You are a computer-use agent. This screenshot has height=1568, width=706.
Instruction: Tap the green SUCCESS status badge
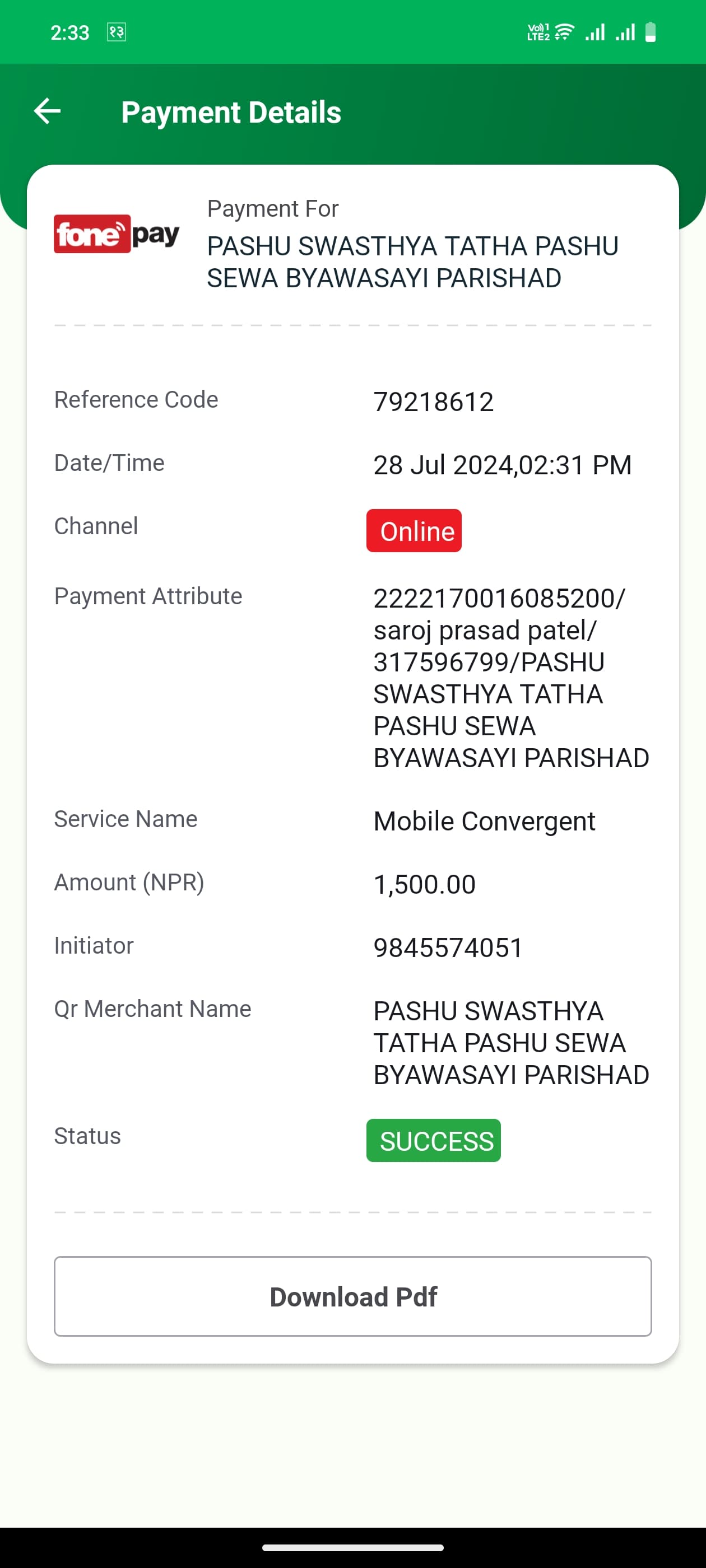[x=433, y=1140]
